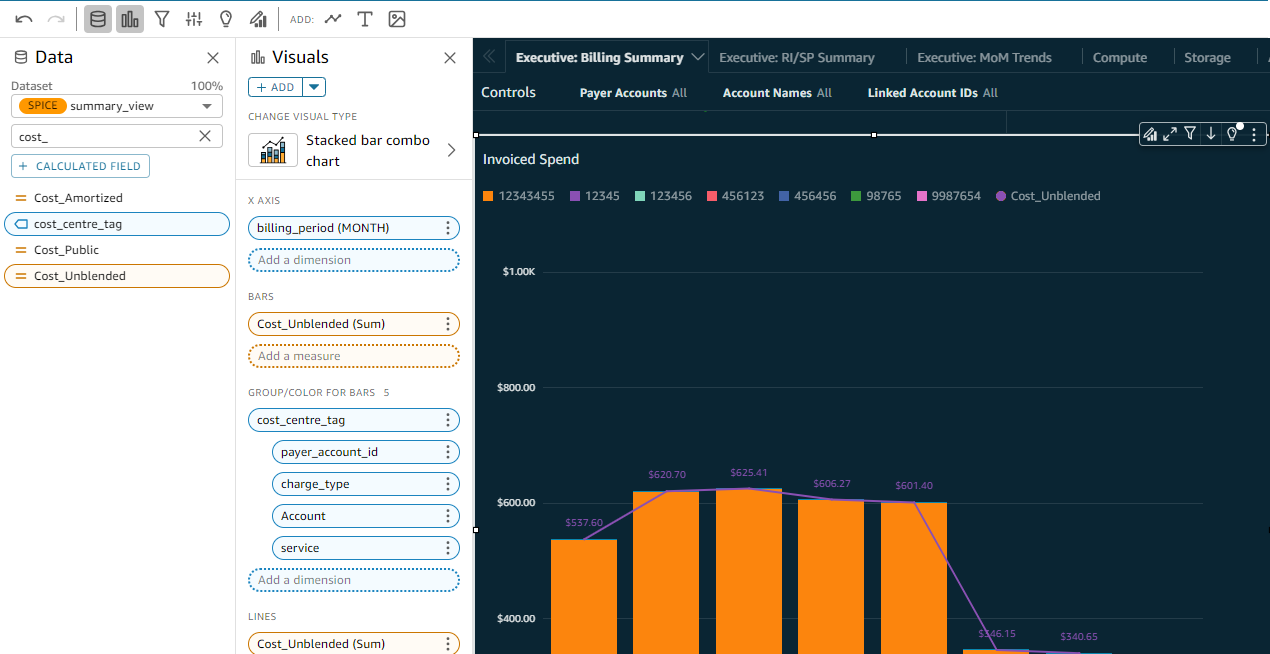
Task: Select the Add line chart icon next to ADD
Action: coord(333,18)
